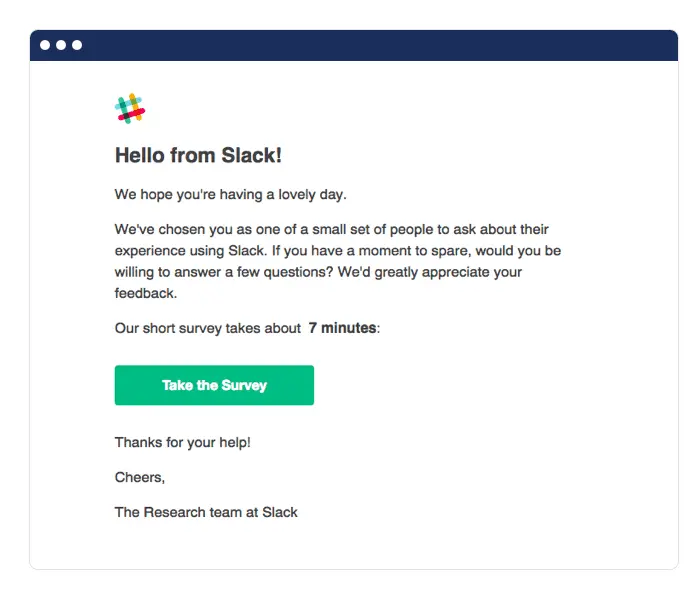700x599 pixels.
Task: Click the middle white dot in title bar
Action: [x=61, y=45]
